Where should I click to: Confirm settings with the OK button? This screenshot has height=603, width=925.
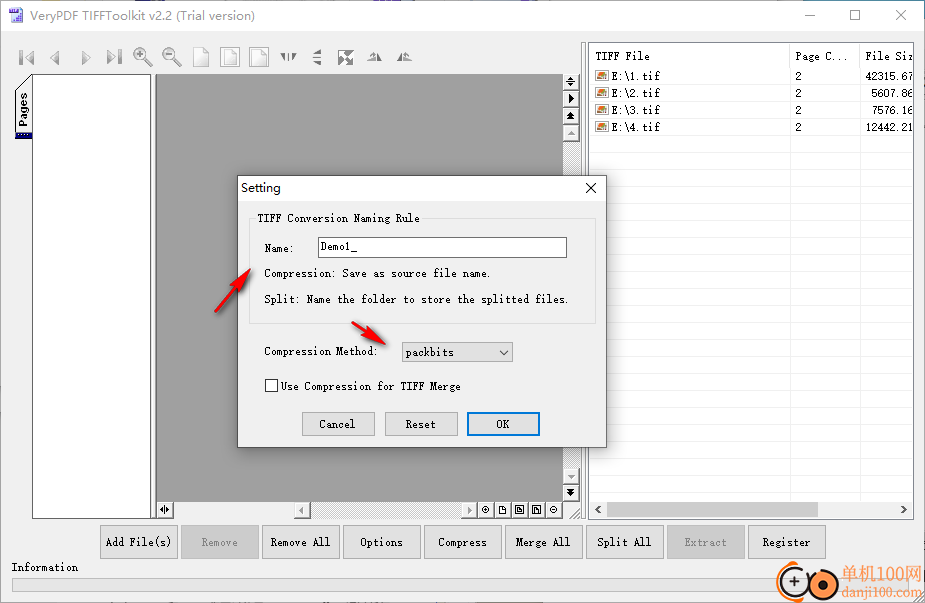pos(503,424)
